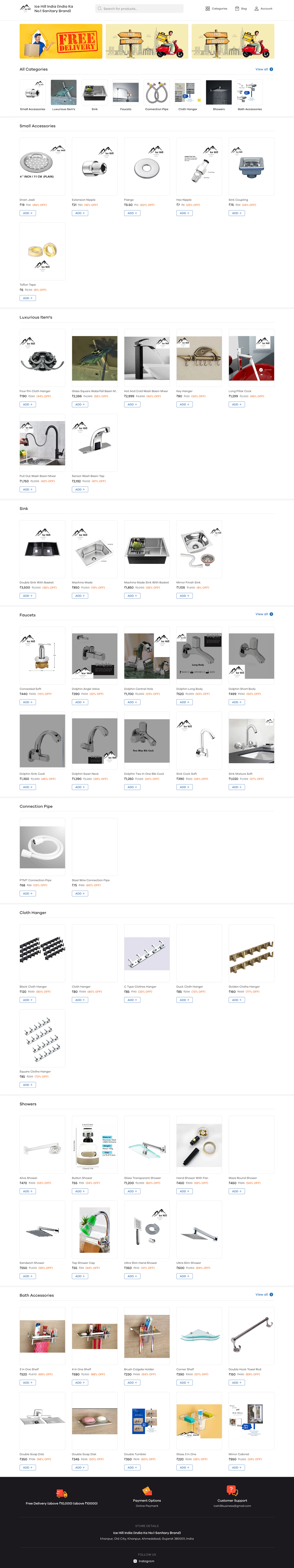Image resolution: width=294 pixels, height=1568 pixels.
Task: Click the search for products field
Action: pos(139,9)
